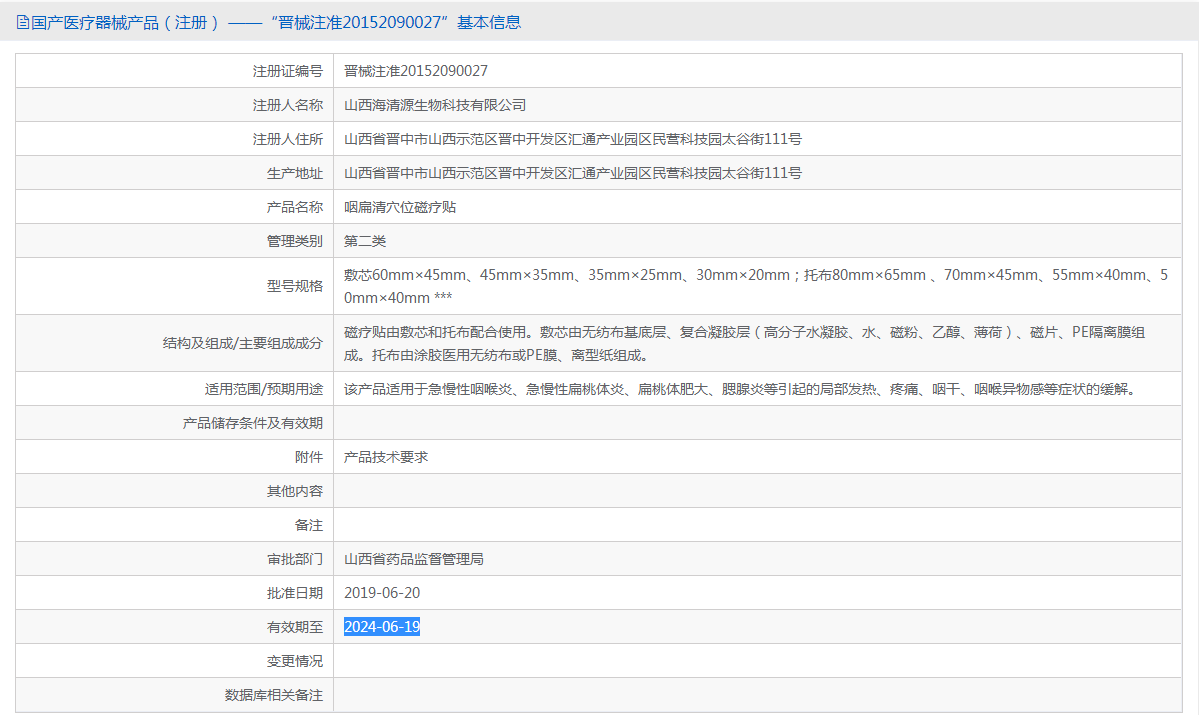Click the 敷芯60mm×45mm specification text
1199x715 pixels.
coord(756,286)
